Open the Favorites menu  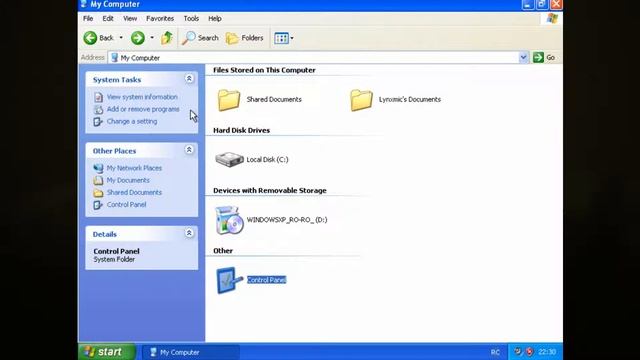160,18
